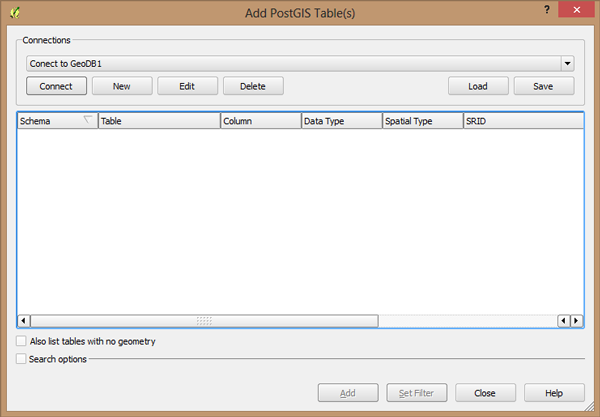Click the Set Filter button
The image size is (600, 417).
[417, 393]
